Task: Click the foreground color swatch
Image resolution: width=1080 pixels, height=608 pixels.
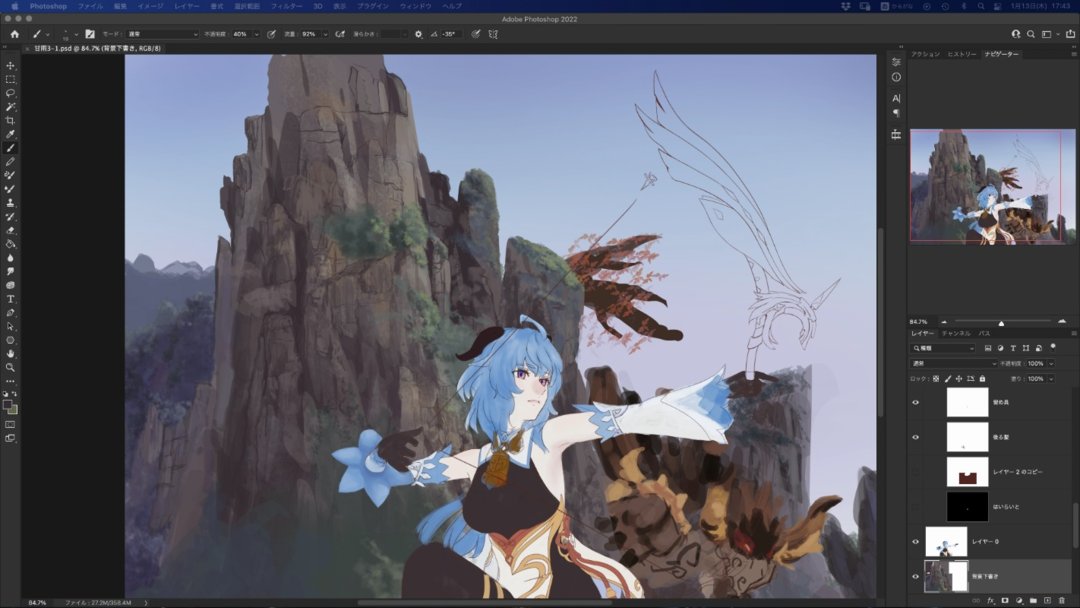Action: (x=8, y=406)
